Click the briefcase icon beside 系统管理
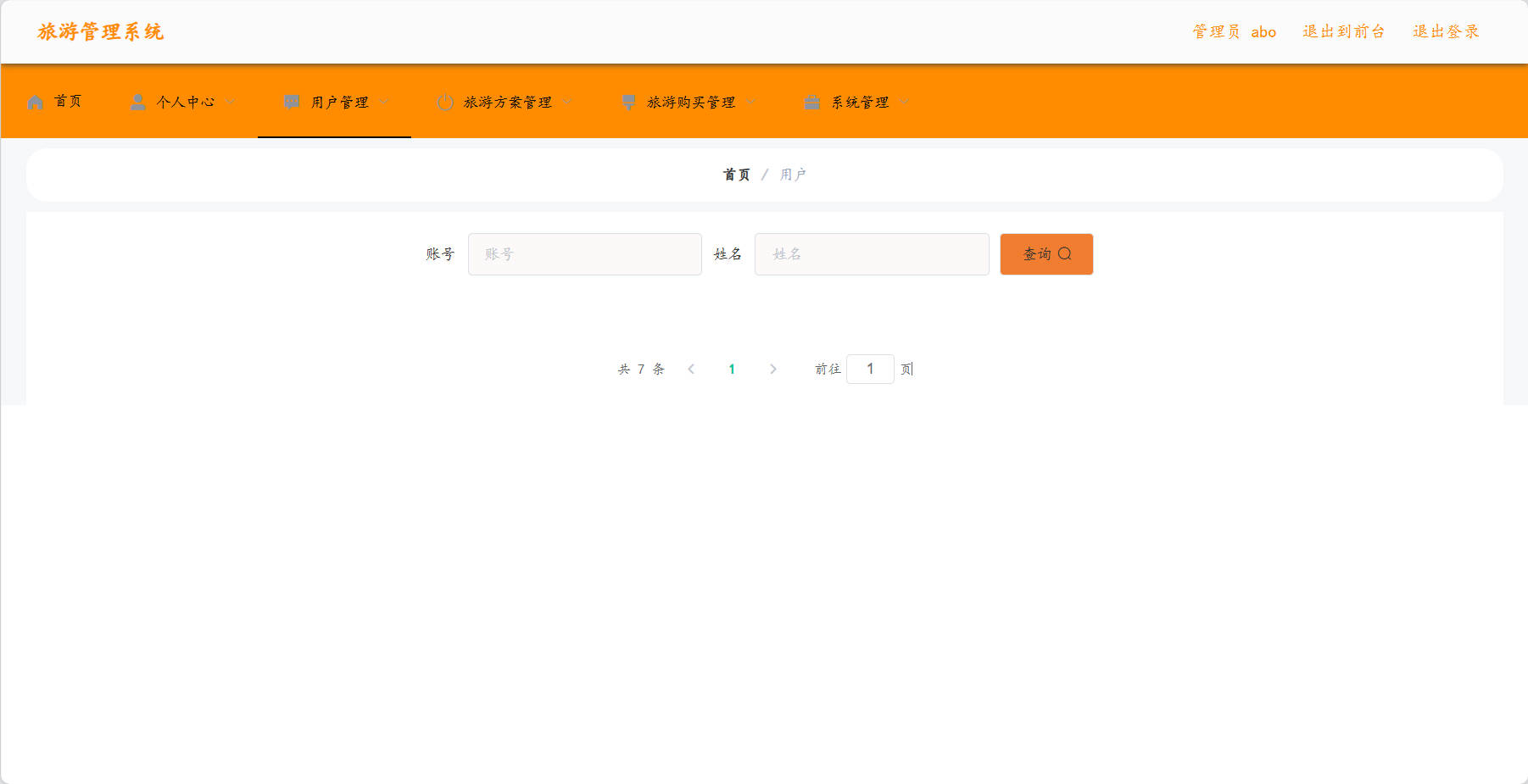The height and width of the screenshot is (784, 1528). (x=812, y=103)
